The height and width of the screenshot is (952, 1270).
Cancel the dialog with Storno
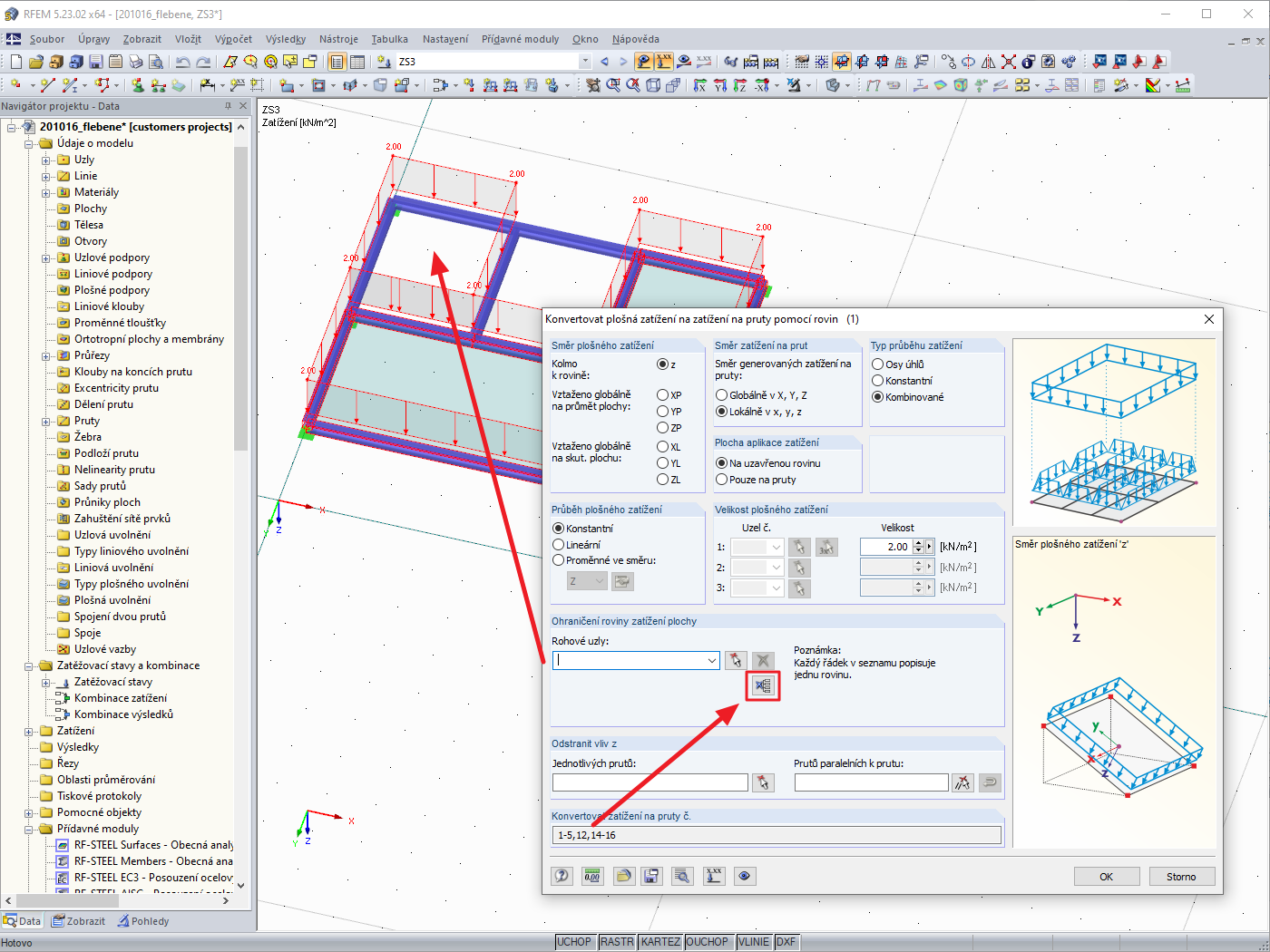pyautogui.click(x=1181, y=877)
